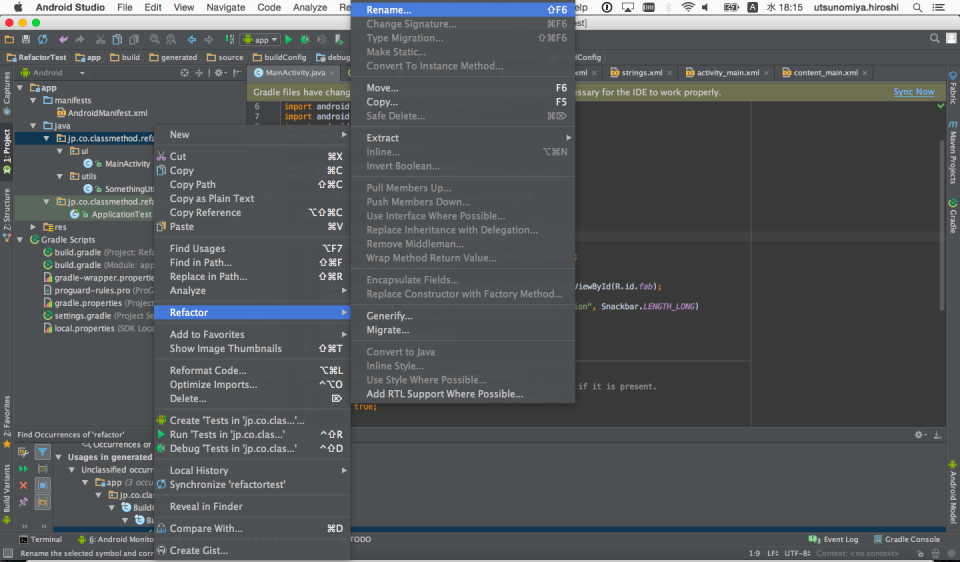Choose Find Usages in context menu
Viewport: 960px width, 562px height.
(252, 249)
